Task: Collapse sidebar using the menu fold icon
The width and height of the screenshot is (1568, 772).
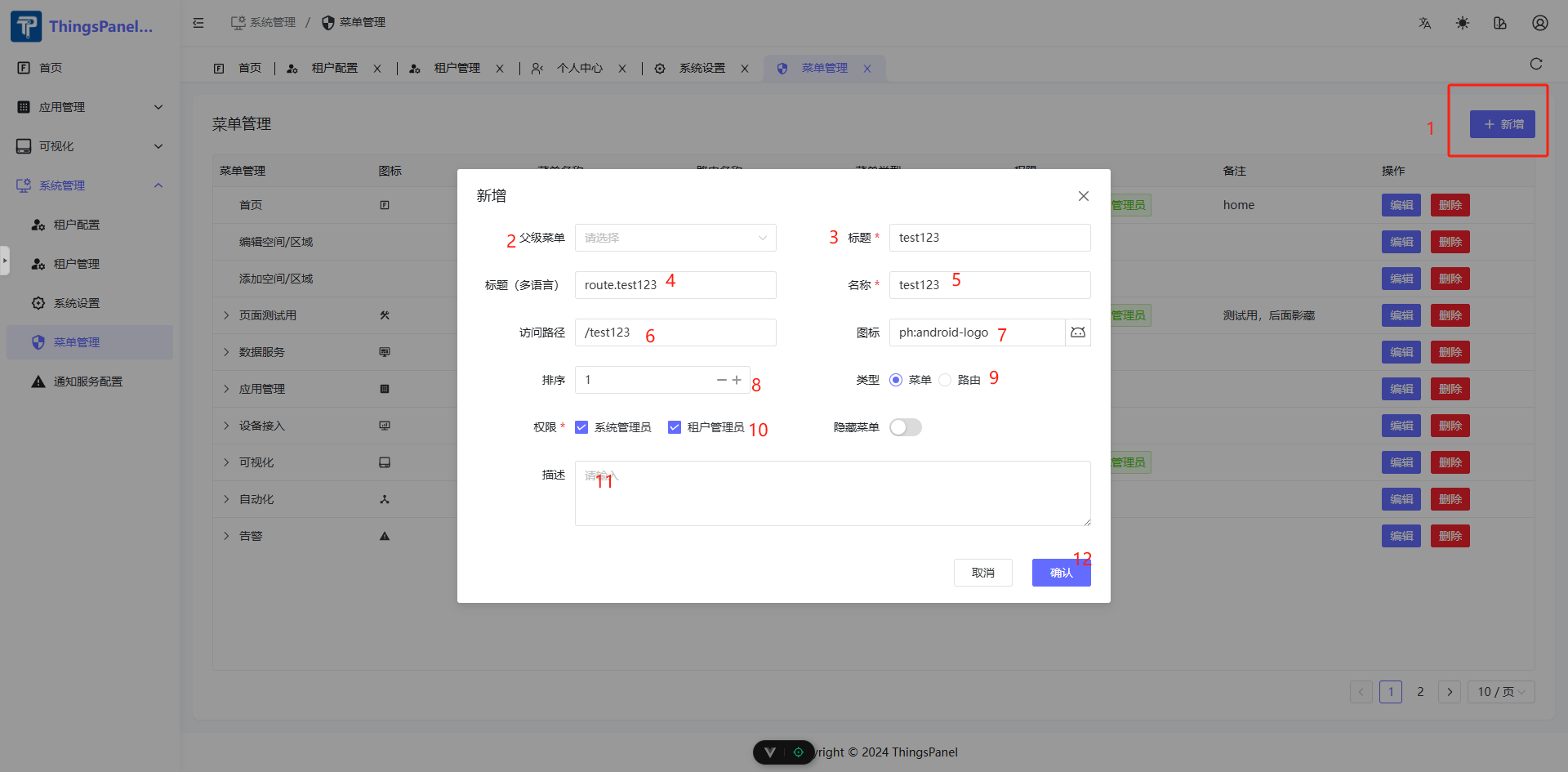Action: coord(198,23)
